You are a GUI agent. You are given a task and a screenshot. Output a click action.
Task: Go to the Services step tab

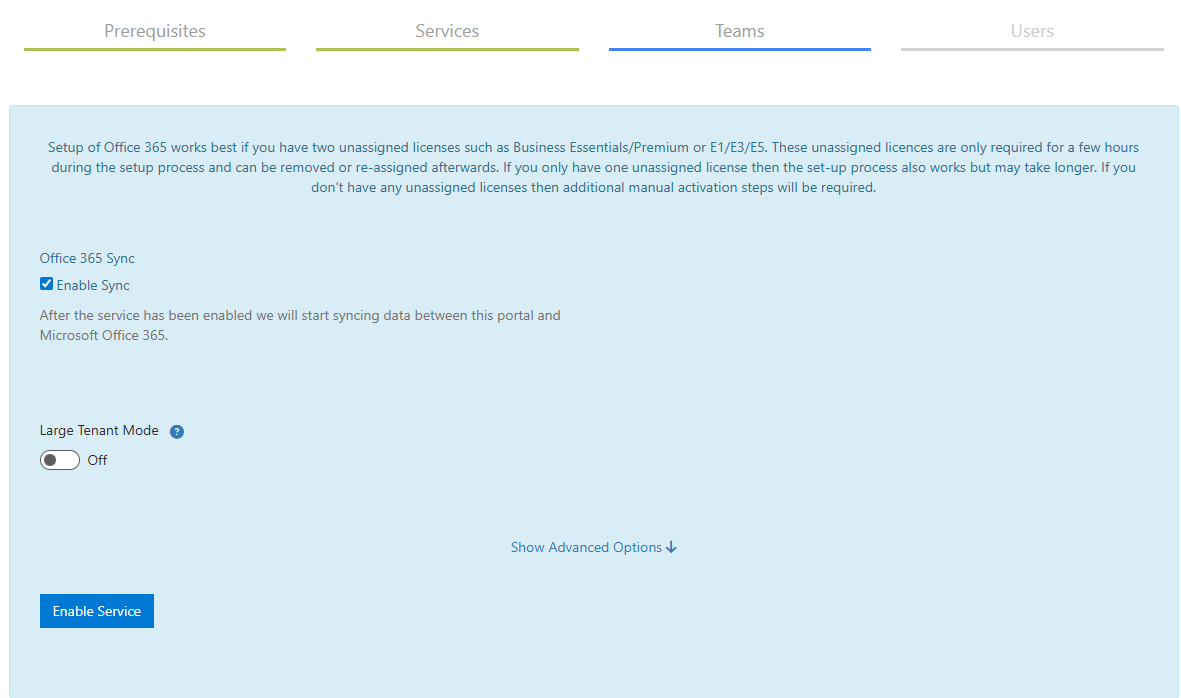pos(447,31)
